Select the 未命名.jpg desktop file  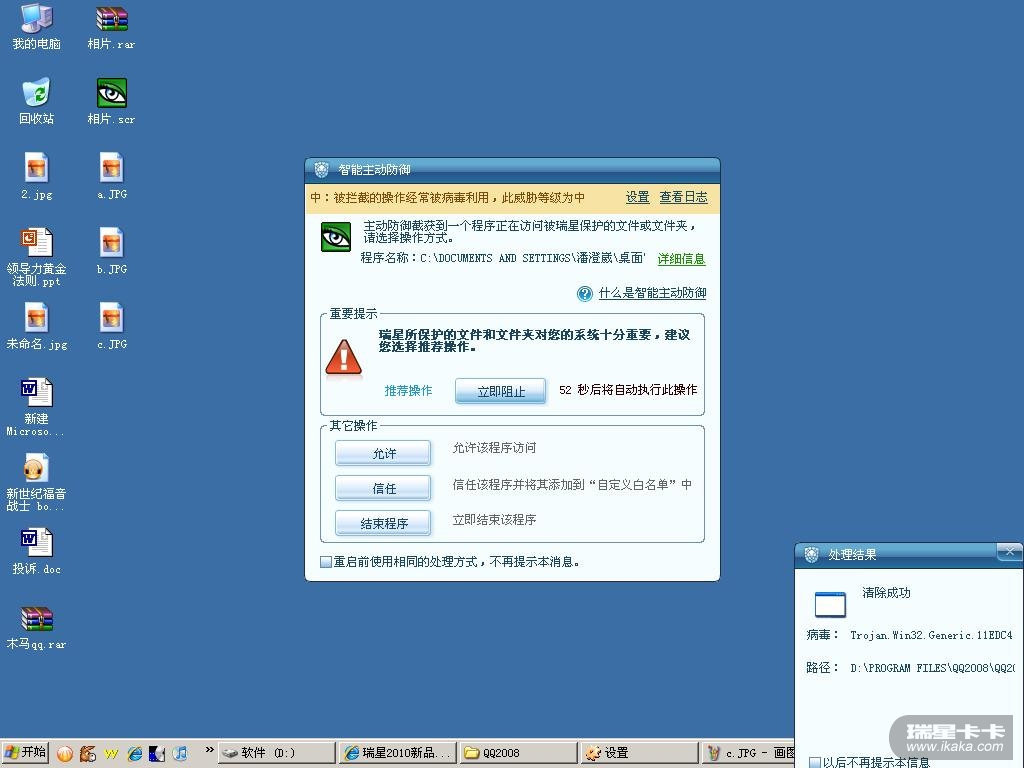[37, 327]
